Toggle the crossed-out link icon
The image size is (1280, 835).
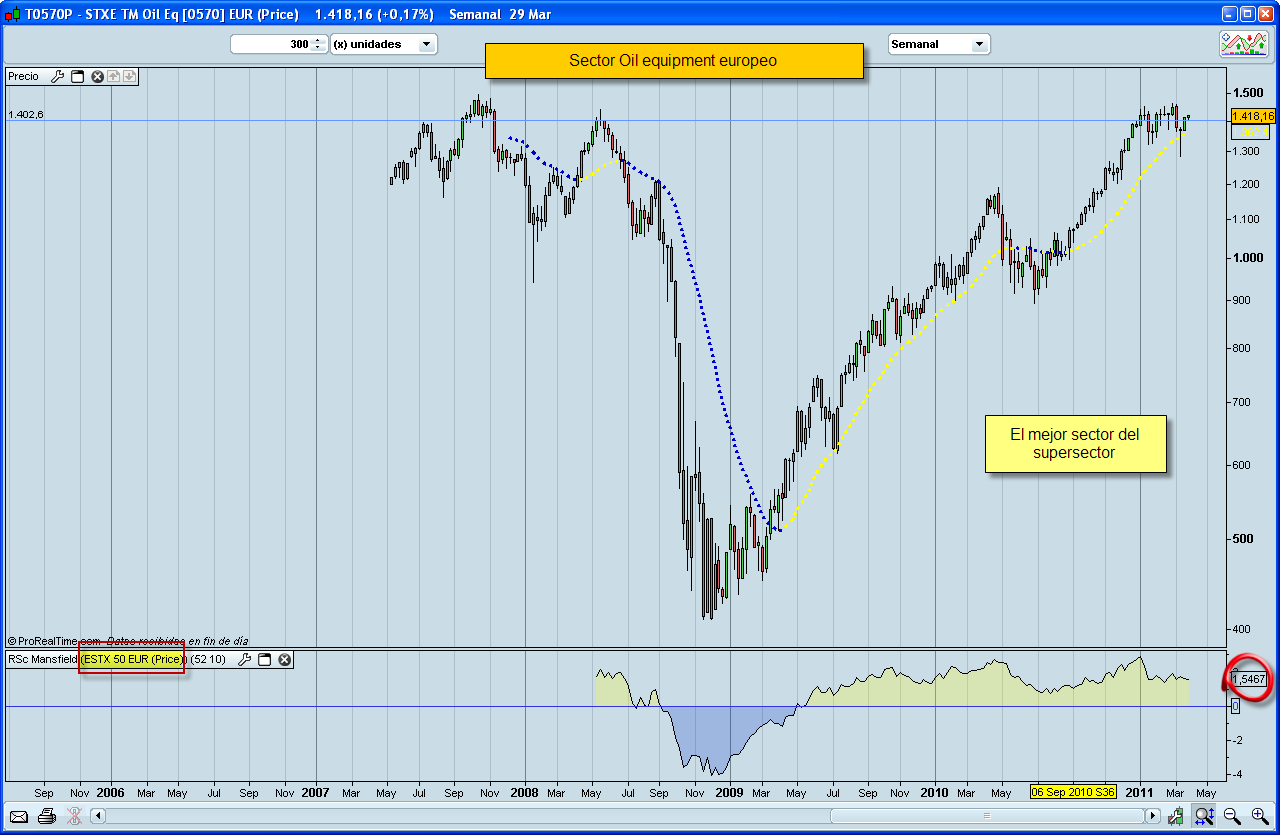pyautogui.click(x=73, y=816)
